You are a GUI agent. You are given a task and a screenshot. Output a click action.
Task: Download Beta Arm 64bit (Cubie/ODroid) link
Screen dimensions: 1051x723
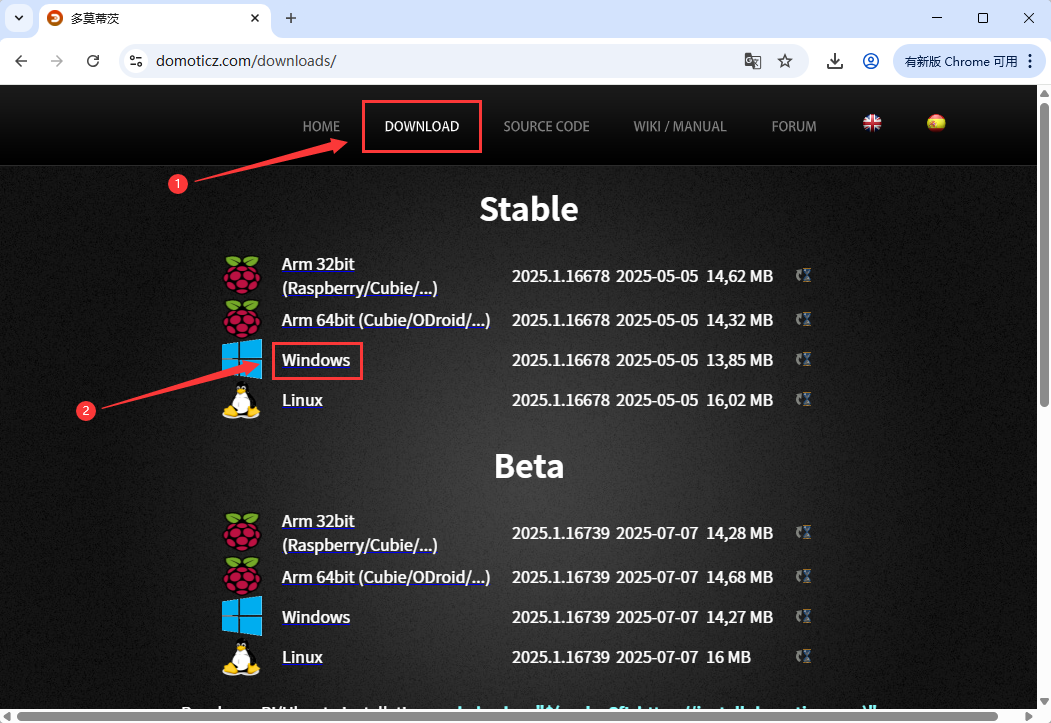pos(385,578)
